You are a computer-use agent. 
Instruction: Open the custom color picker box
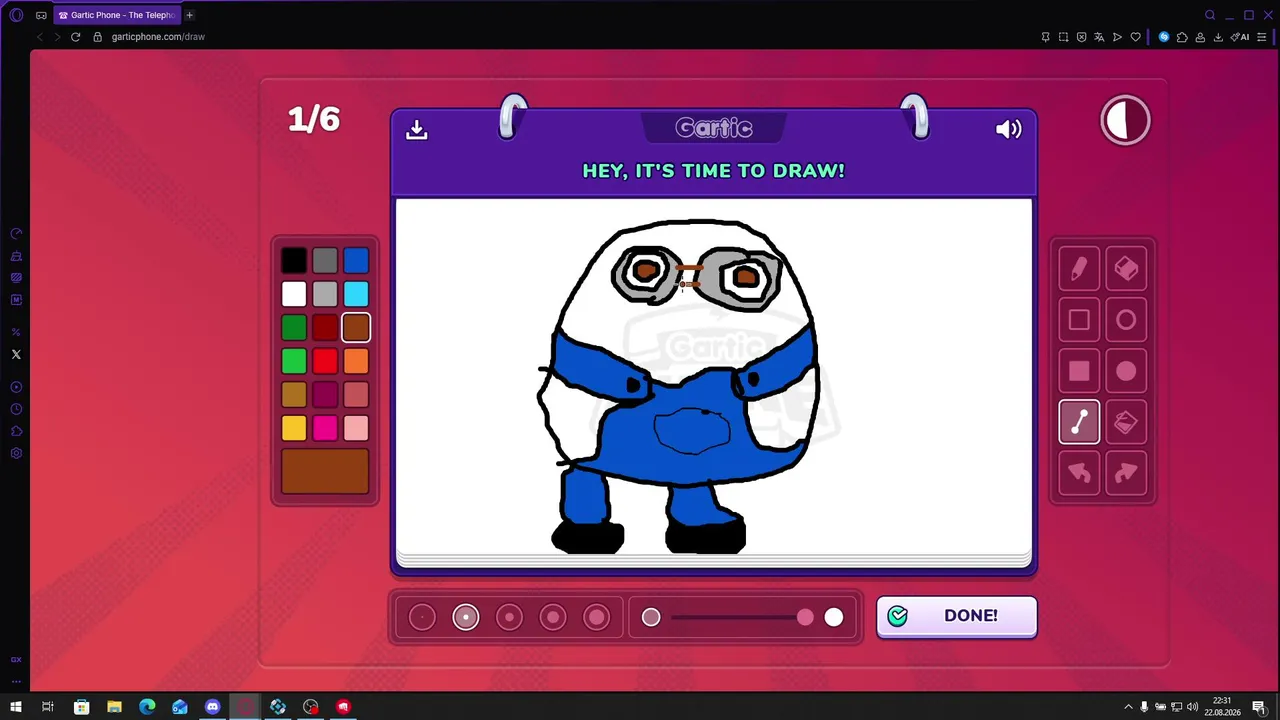pyautogui.click(x=325, y=471)
